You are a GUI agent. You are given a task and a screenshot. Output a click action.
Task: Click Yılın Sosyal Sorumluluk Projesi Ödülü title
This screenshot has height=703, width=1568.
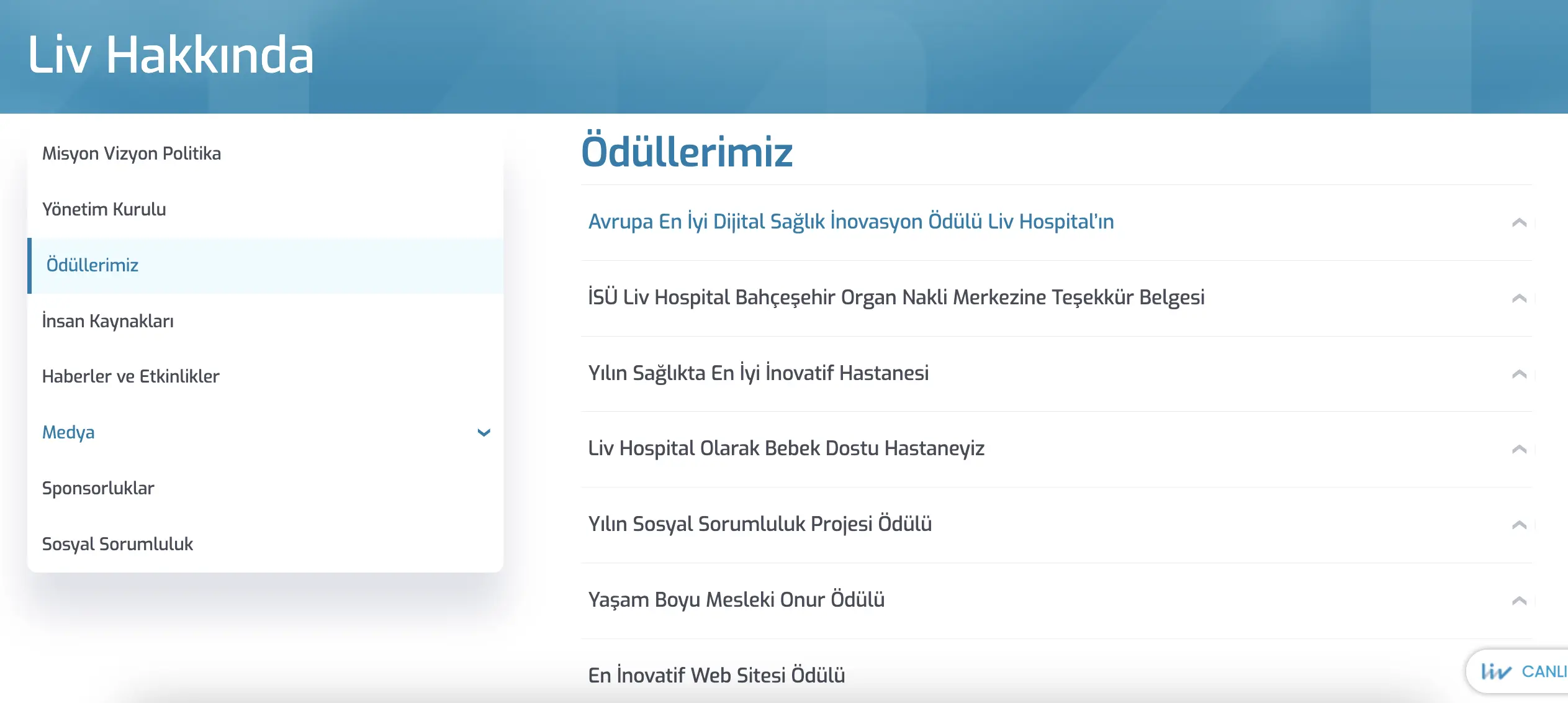(x=760, y=524)
